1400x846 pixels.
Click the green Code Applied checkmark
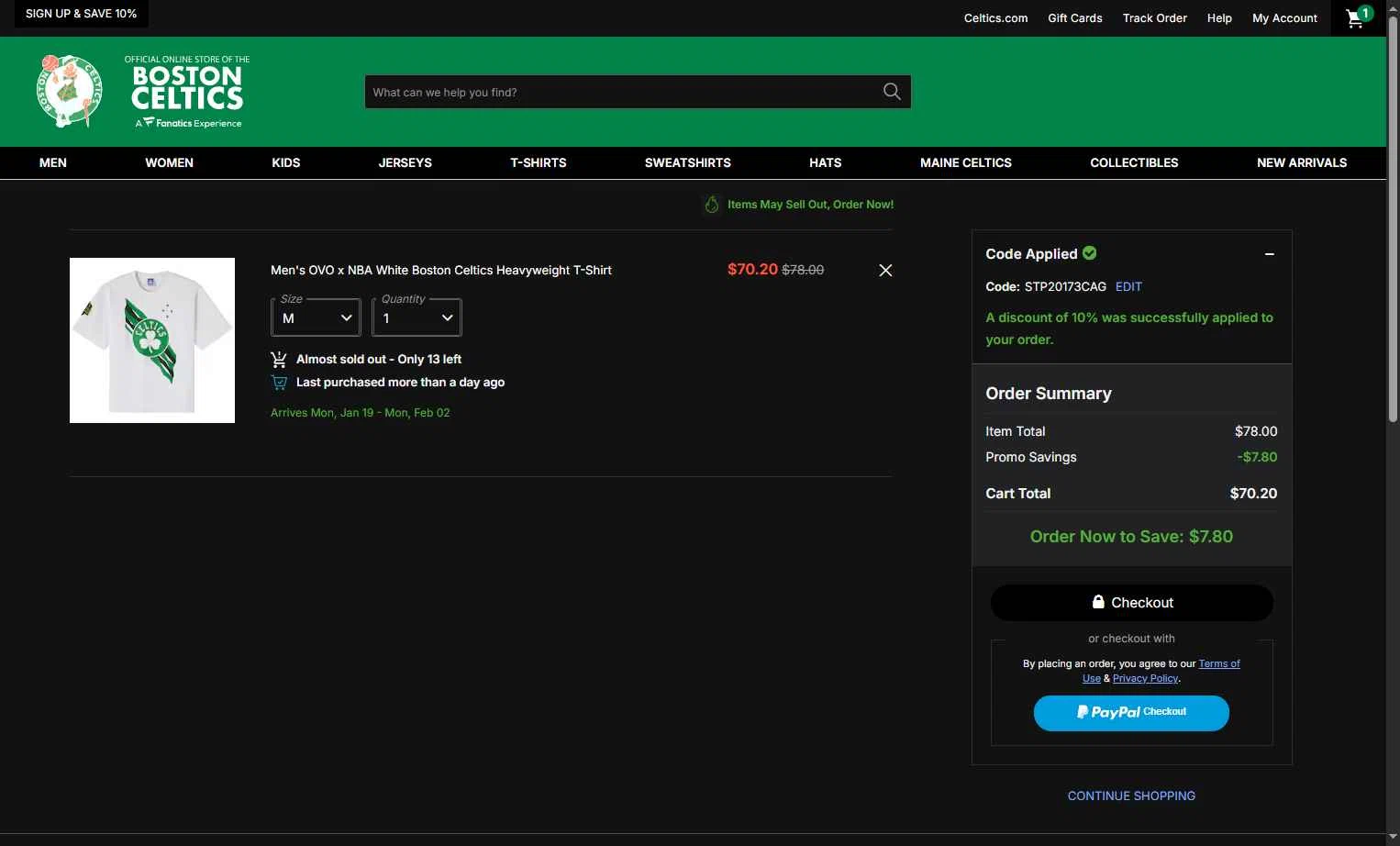click(1090, 253)
